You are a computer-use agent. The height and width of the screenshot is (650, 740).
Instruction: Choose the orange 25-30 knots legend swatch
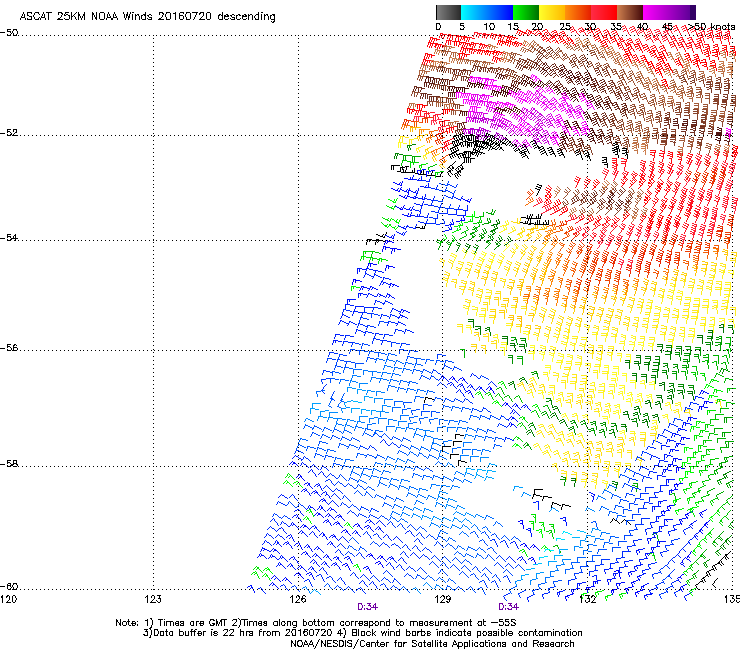coord(578,12)
